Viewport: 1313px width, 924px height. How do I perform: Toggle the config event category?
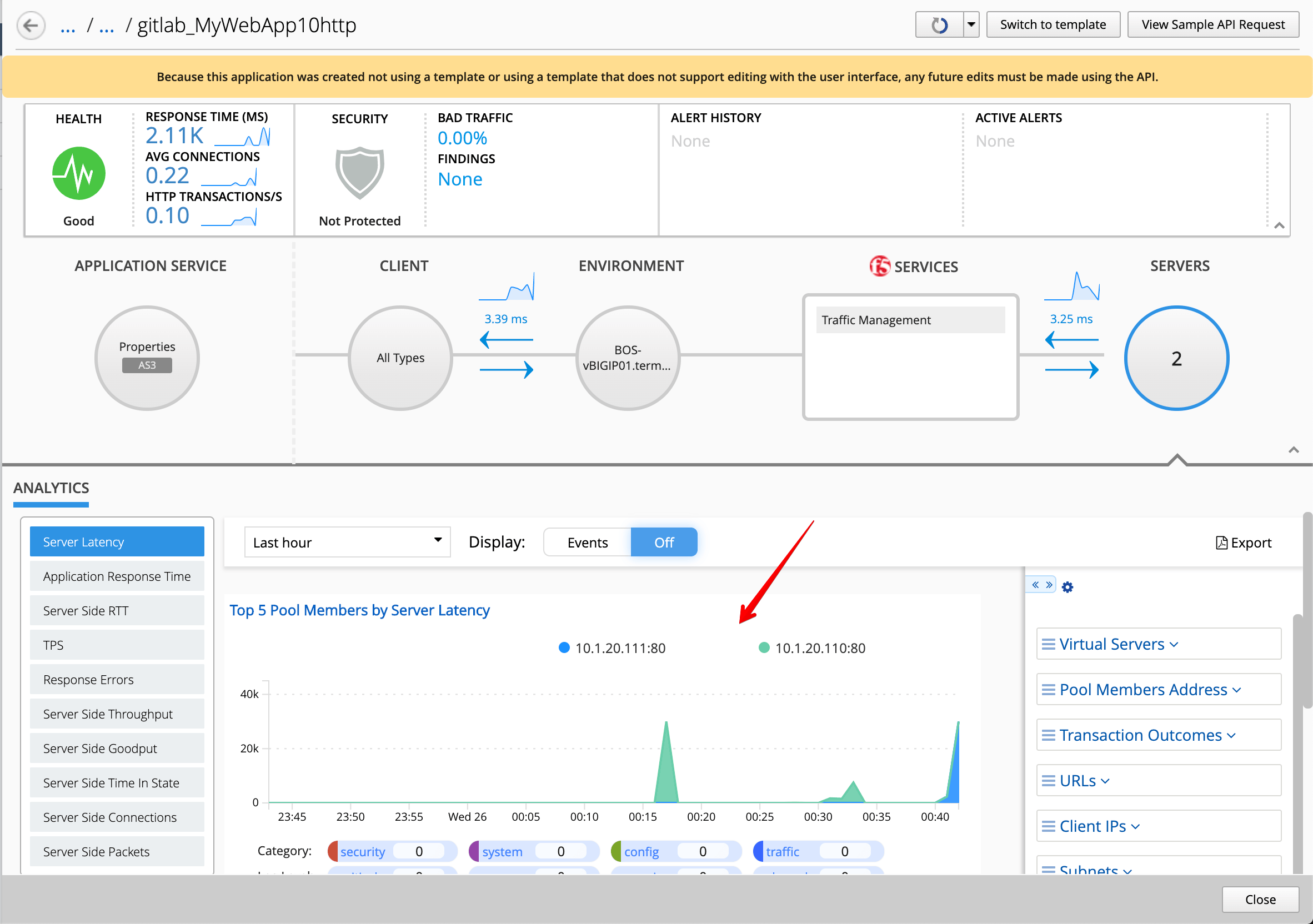coord(676,852)
